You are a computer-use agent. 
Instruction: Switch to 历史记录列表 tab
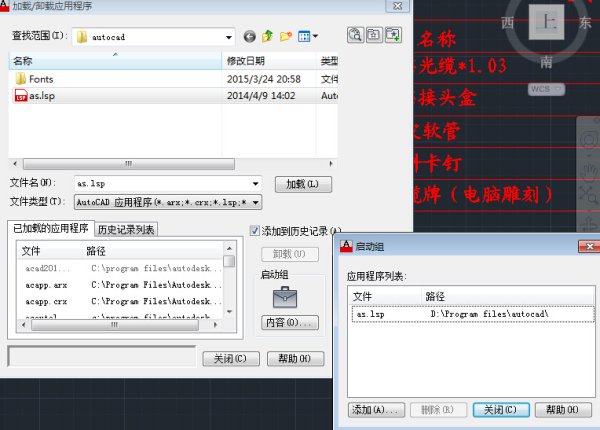[x=126, y=230]
